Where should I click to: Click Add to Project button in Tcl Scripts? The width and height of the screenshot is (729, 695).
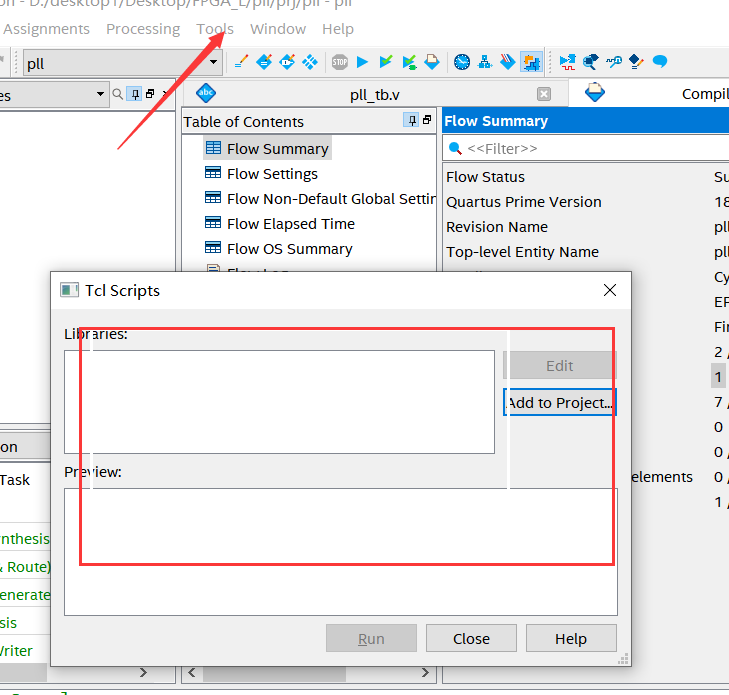[560, 403]
